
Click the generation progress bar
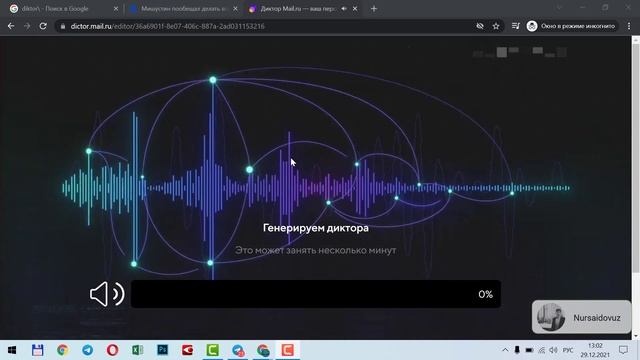coord(316,294)
